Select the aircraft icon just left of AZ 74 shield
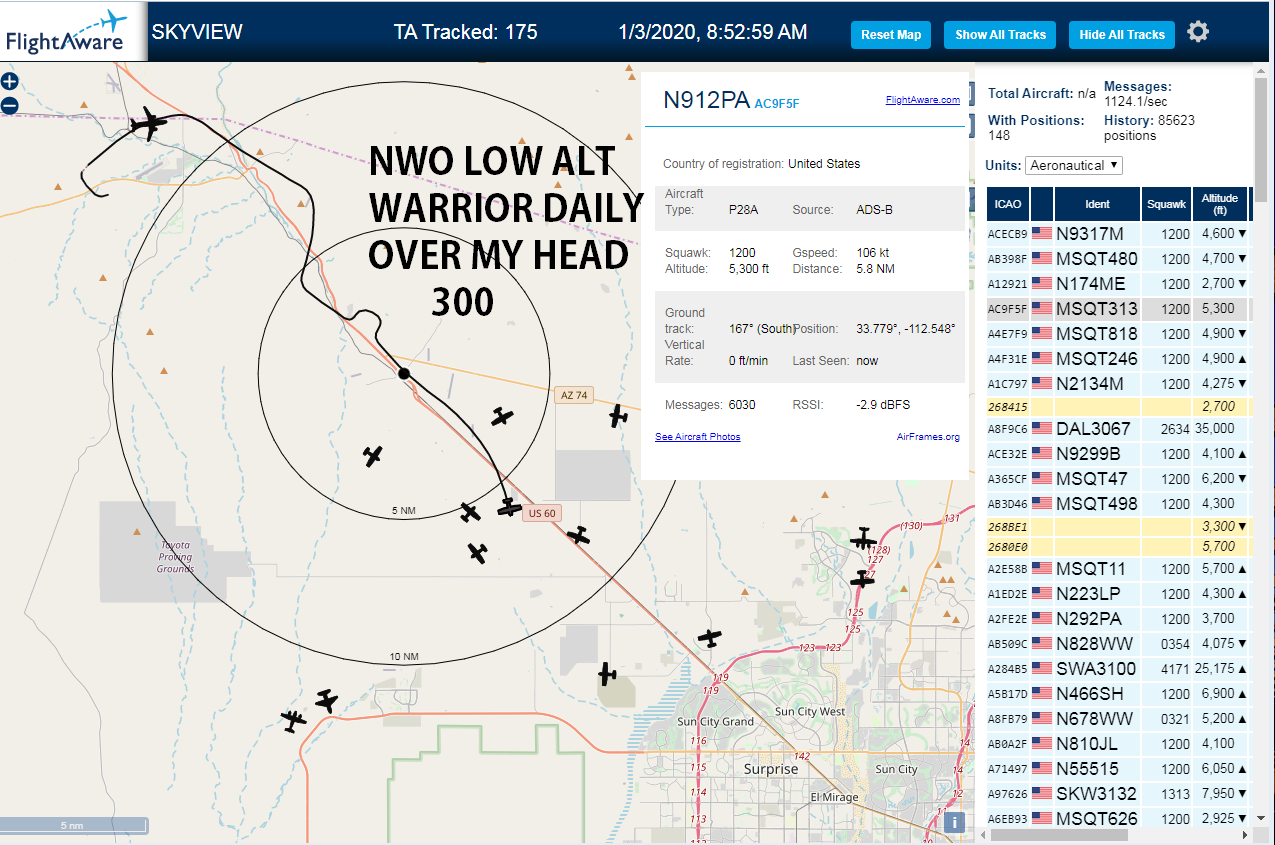Image resolution: width=1275 pixels, height=845 pixels. tap(503, 416)
